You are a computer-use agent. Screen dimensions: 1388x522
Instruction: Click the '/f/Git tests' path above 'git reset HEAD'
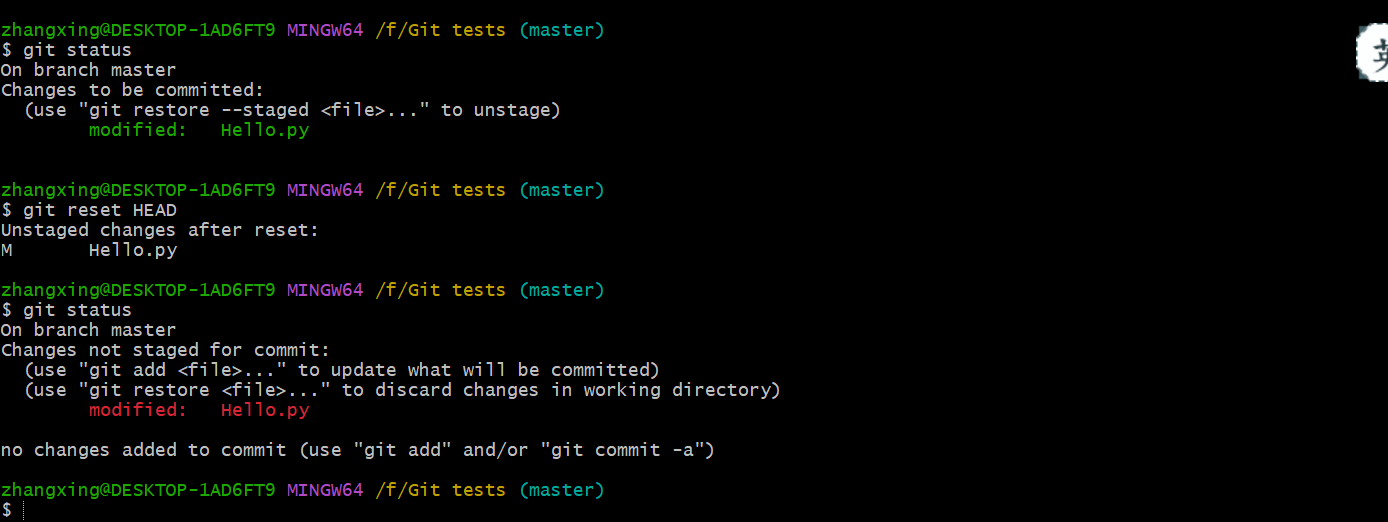coord(441,190)
